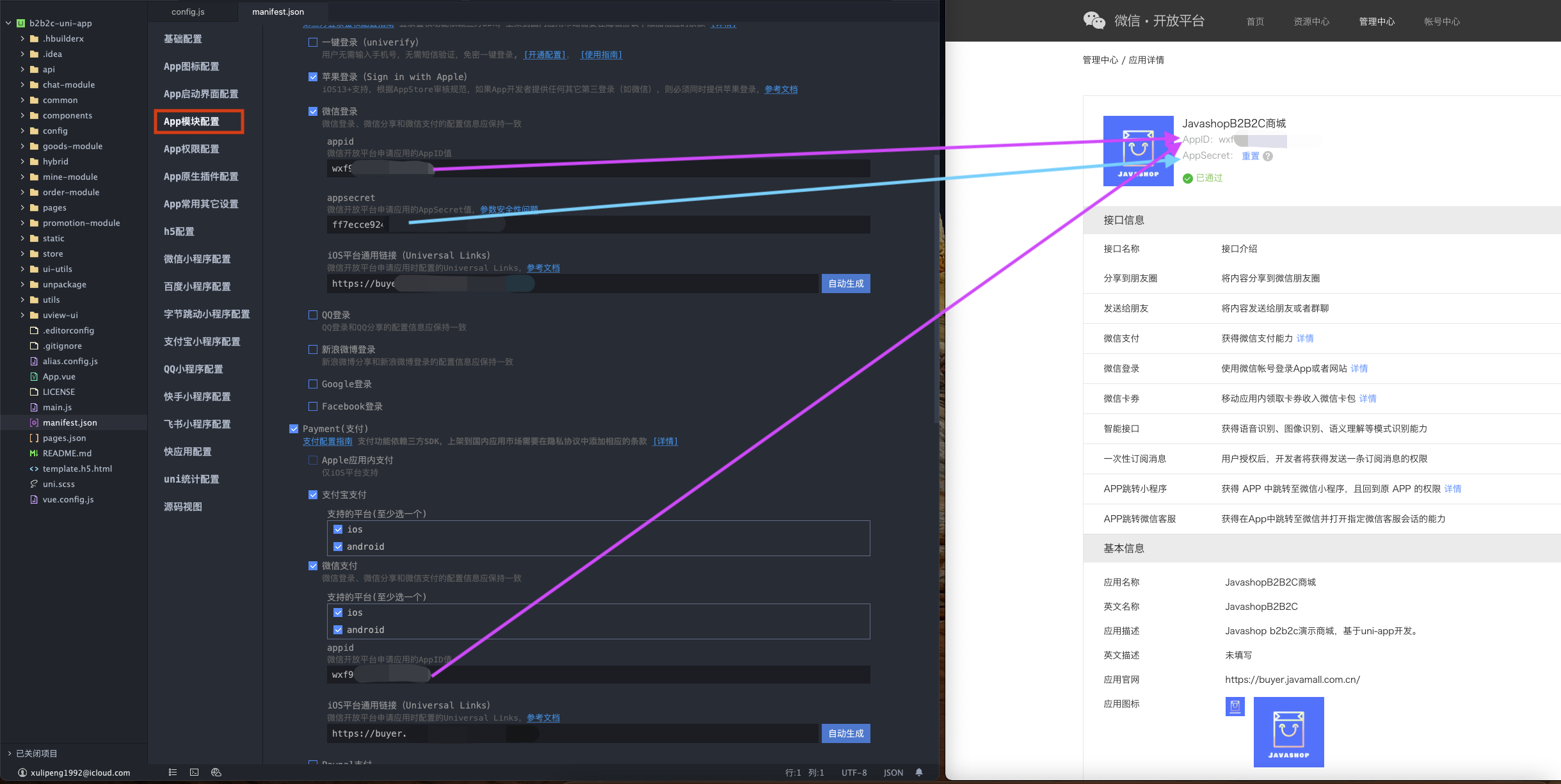Click 管理中心 breadcrumb link
Viewport: 1561px width, 784px height.
tap(1100, 60)
